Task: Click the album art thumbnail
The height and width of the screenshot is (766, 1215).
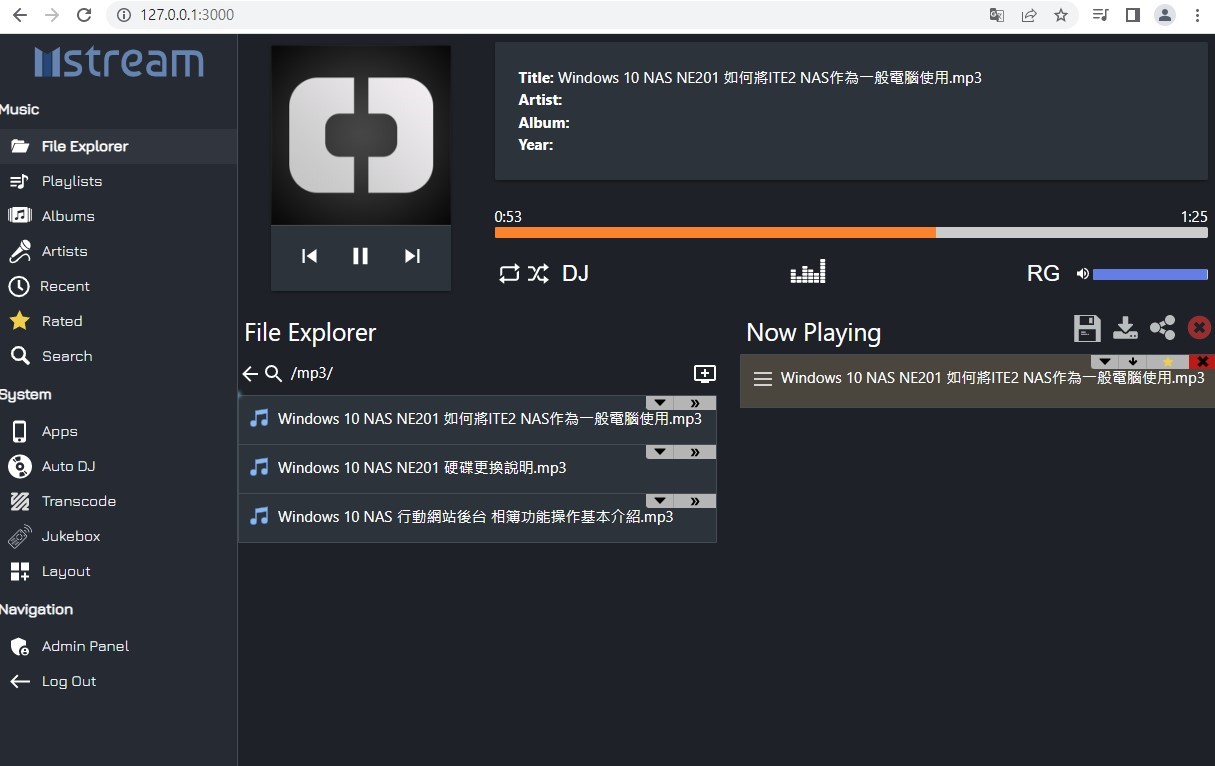Action: click(360, 134)
